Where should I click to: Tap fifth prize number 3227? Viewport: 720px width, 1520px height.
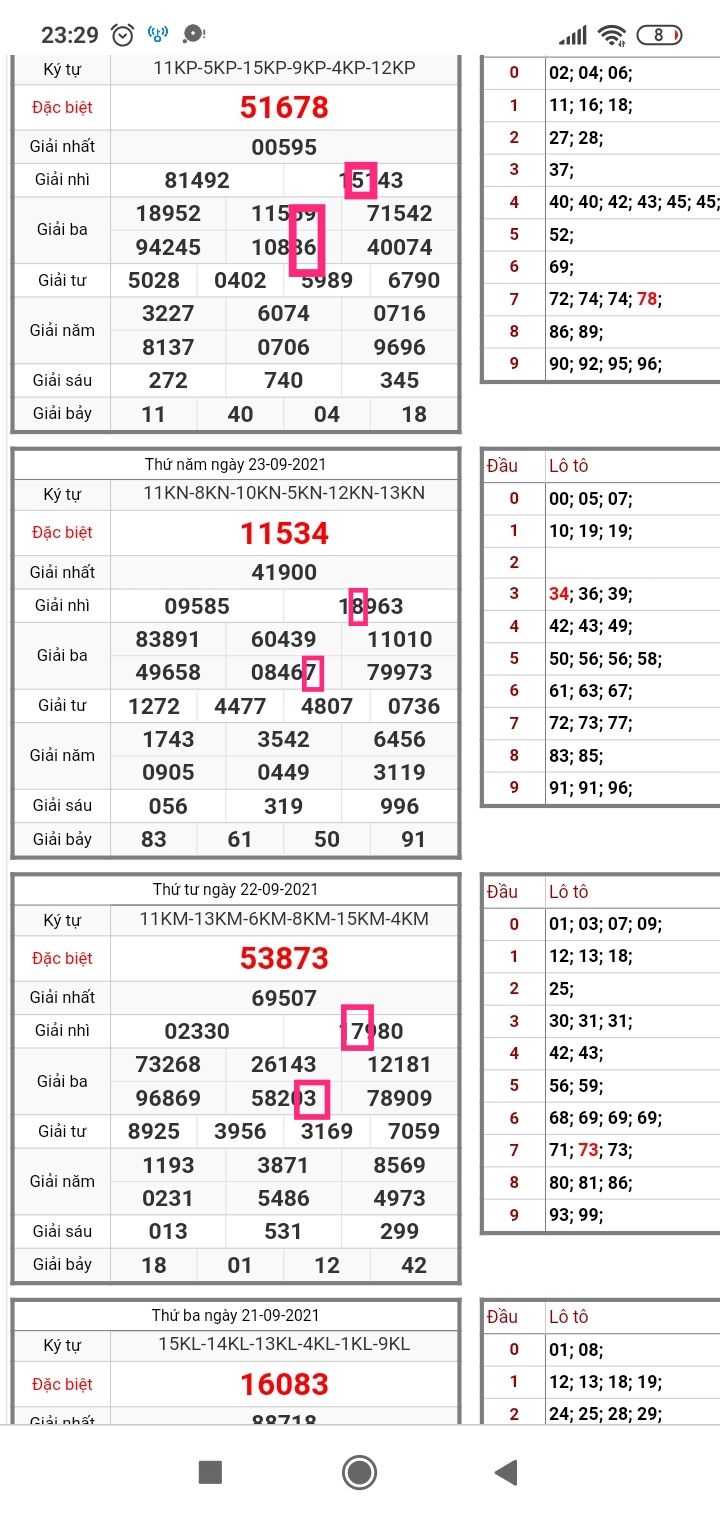coord(168,314)
